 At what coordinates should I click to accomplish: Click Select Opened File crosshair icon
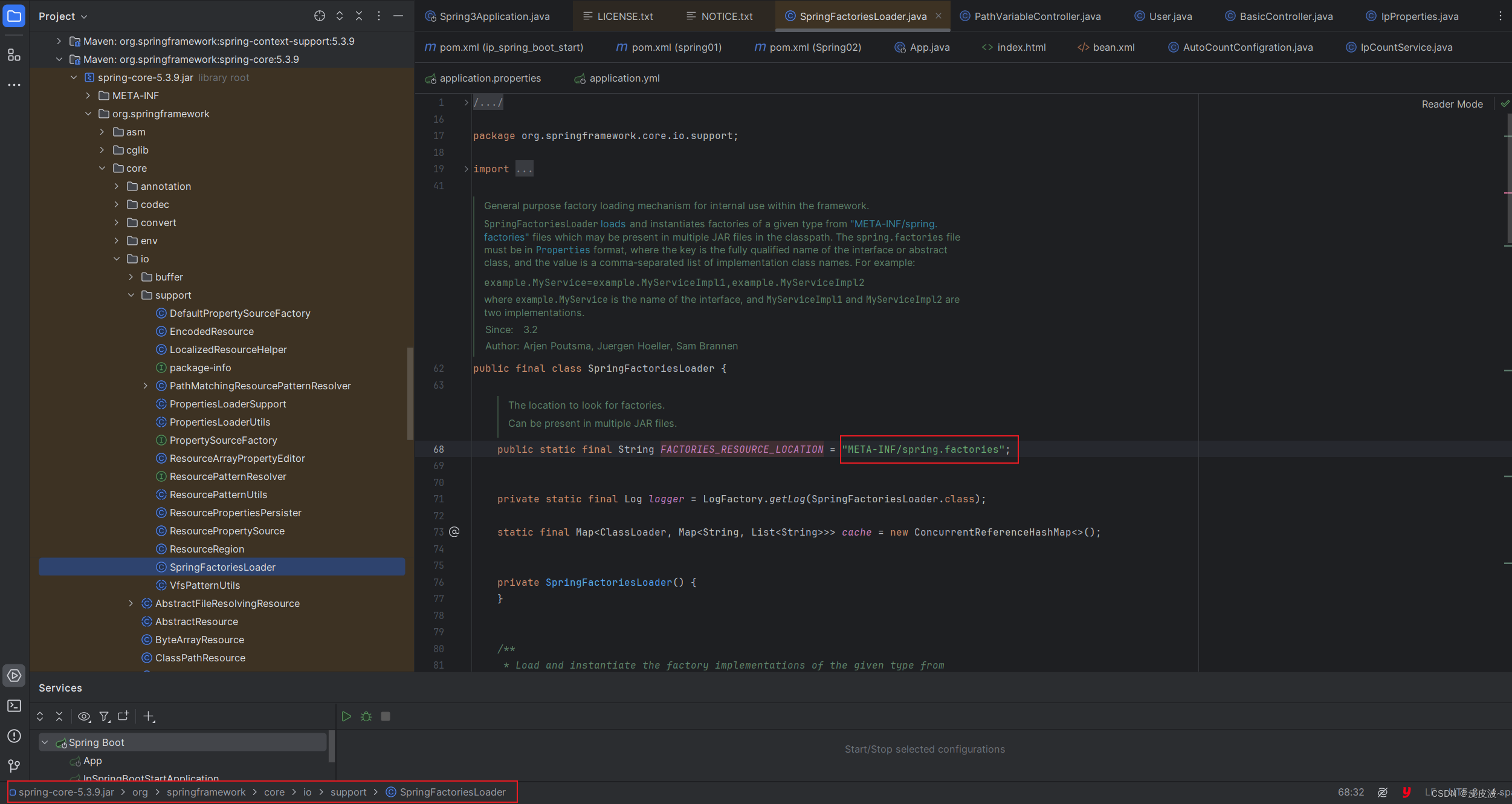point(320,16)
